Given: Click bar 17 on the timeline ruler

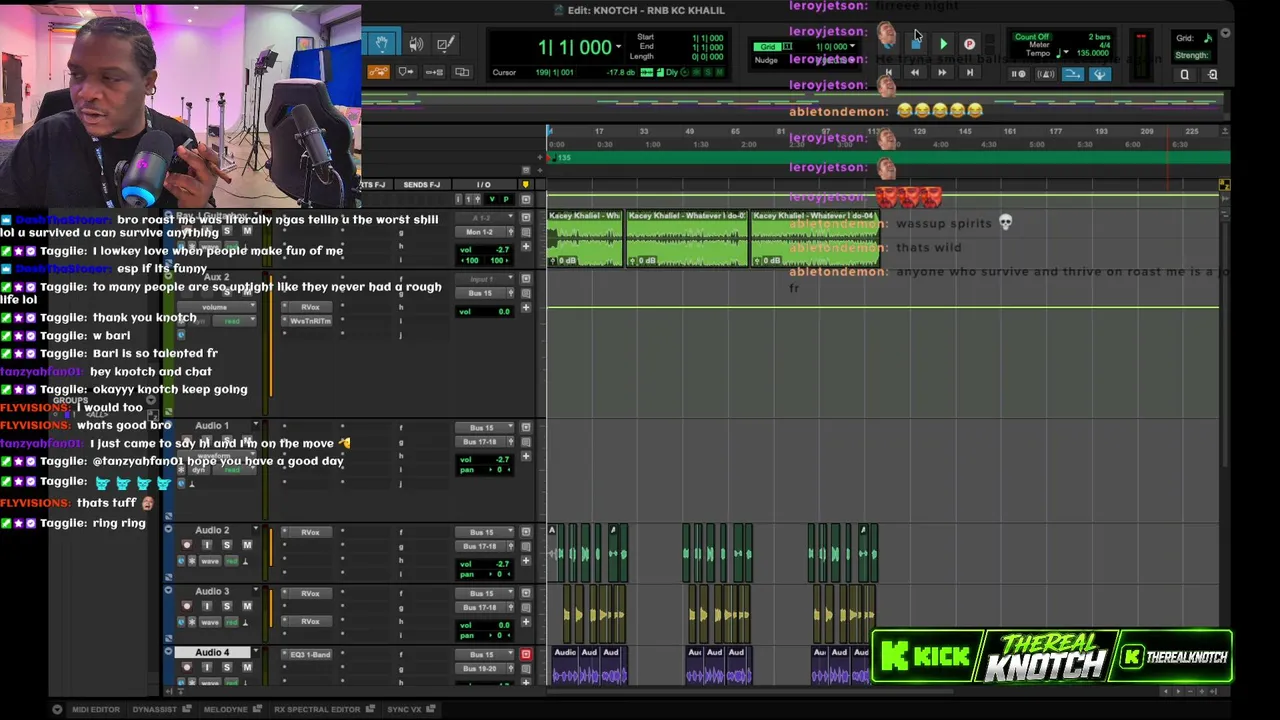Looking at the screenshot, I should pos(599,131).
